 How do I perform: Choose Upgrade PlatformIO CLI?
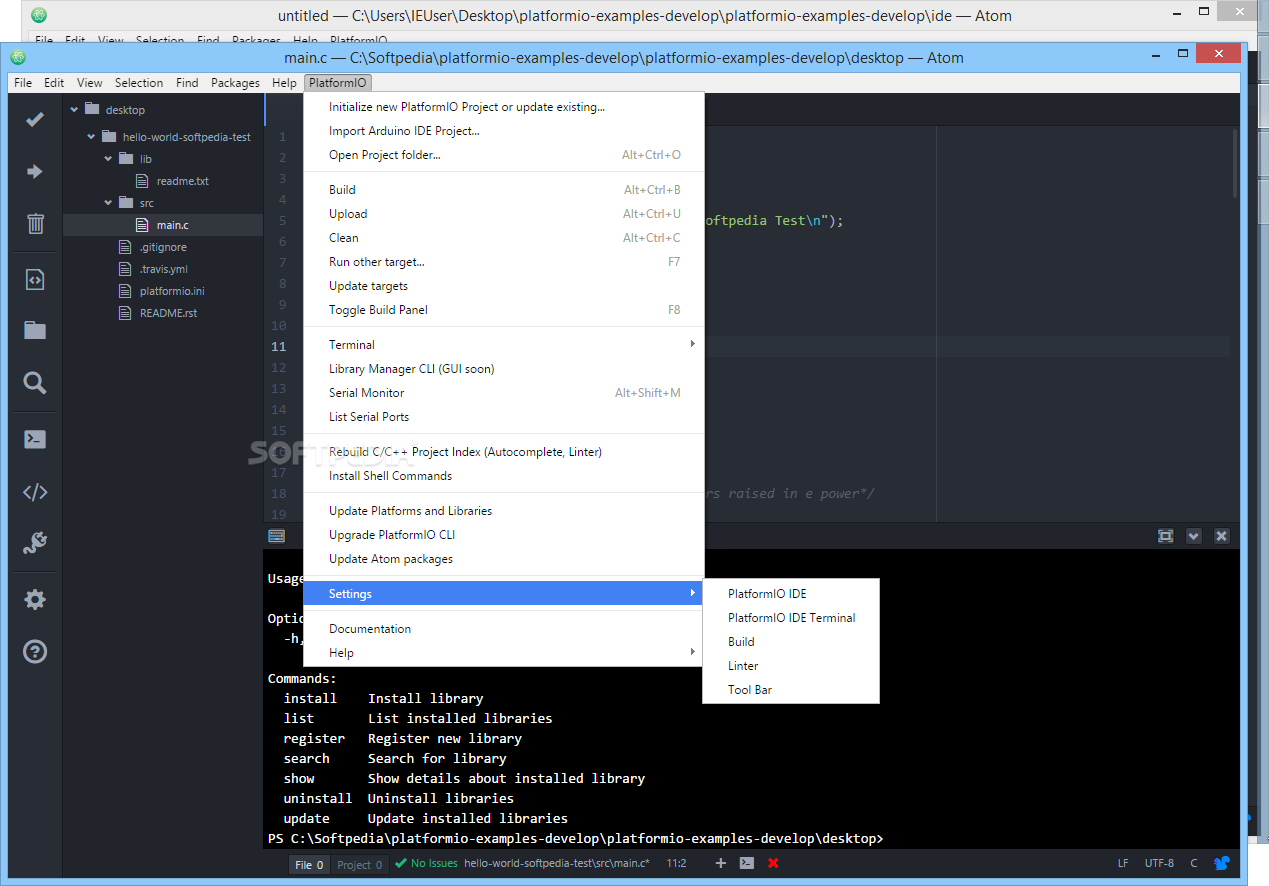point(504,534)
